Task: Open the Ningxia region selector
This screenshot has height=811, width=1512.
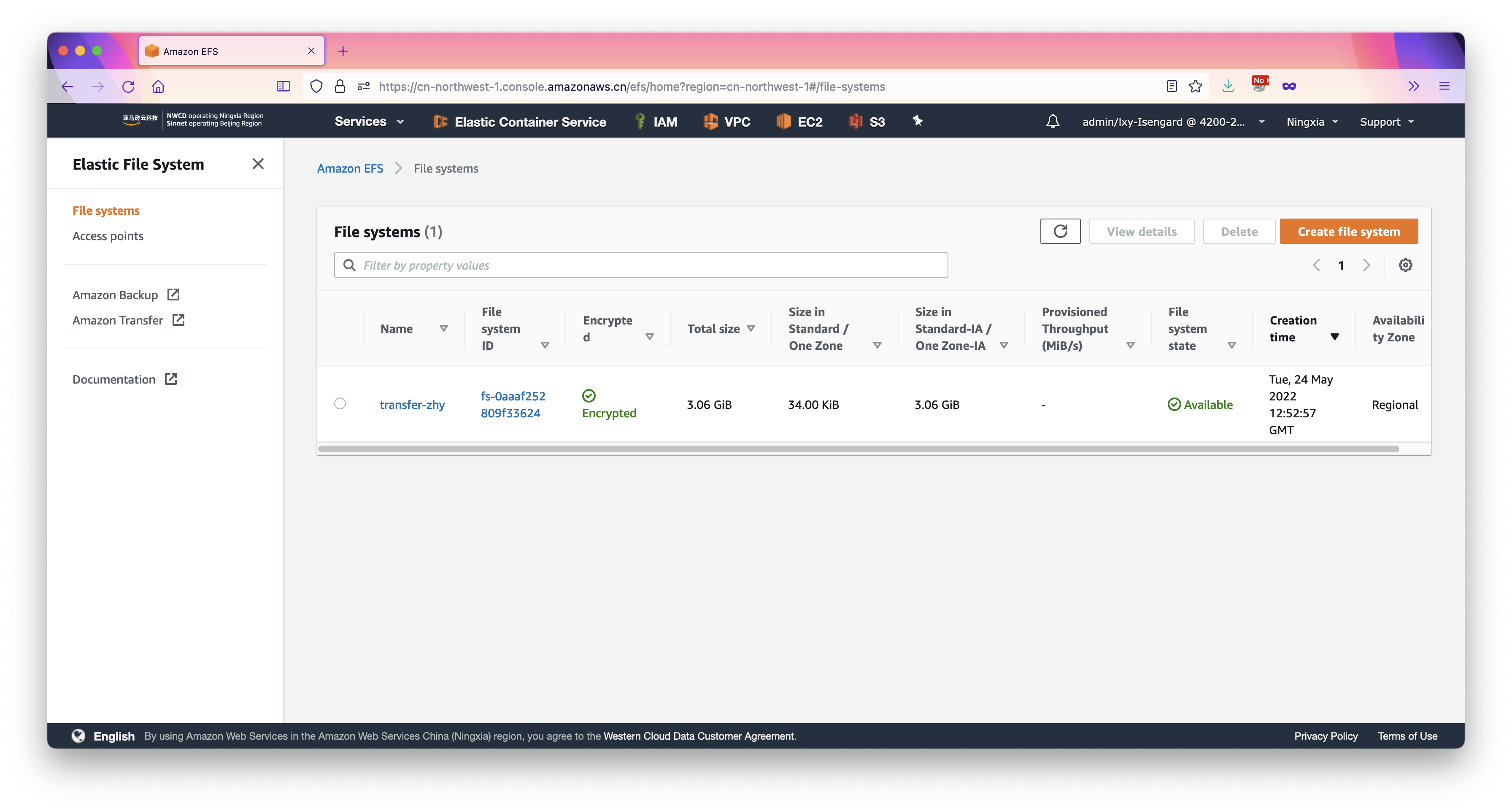Action: click(x=1312, y=122)
